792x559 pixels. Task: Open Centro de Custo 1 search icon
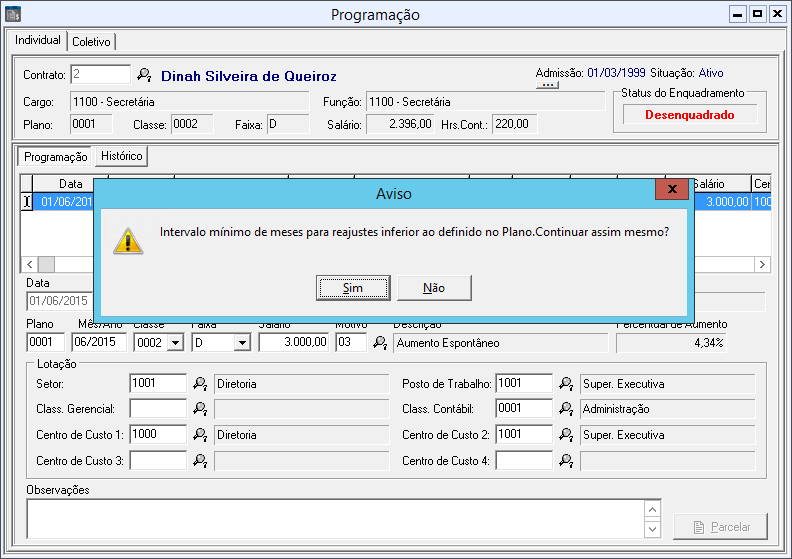click(x=200, y=435)
